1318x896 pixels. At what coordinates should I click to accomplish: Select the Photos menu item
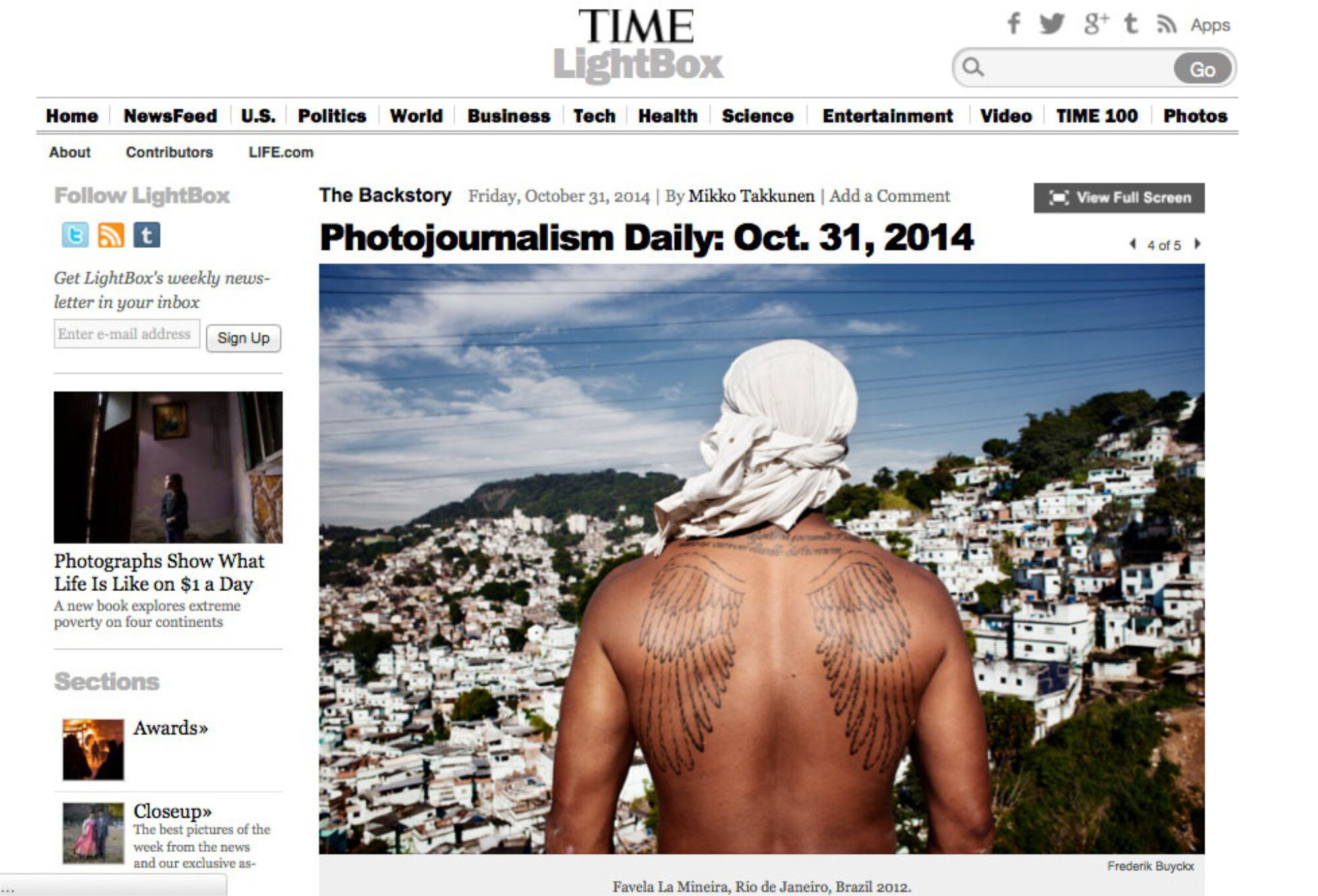1195,116
